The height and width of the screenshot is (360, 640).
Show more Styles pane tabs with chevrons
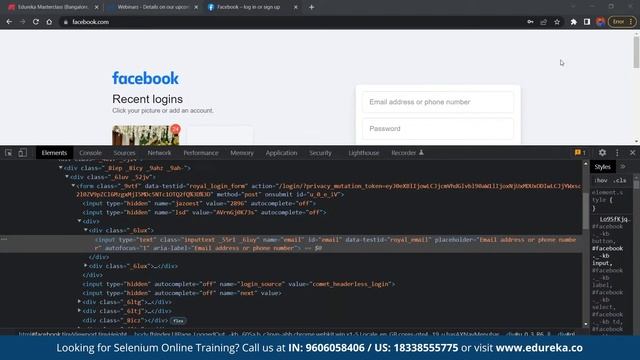(x=623, y=167)
